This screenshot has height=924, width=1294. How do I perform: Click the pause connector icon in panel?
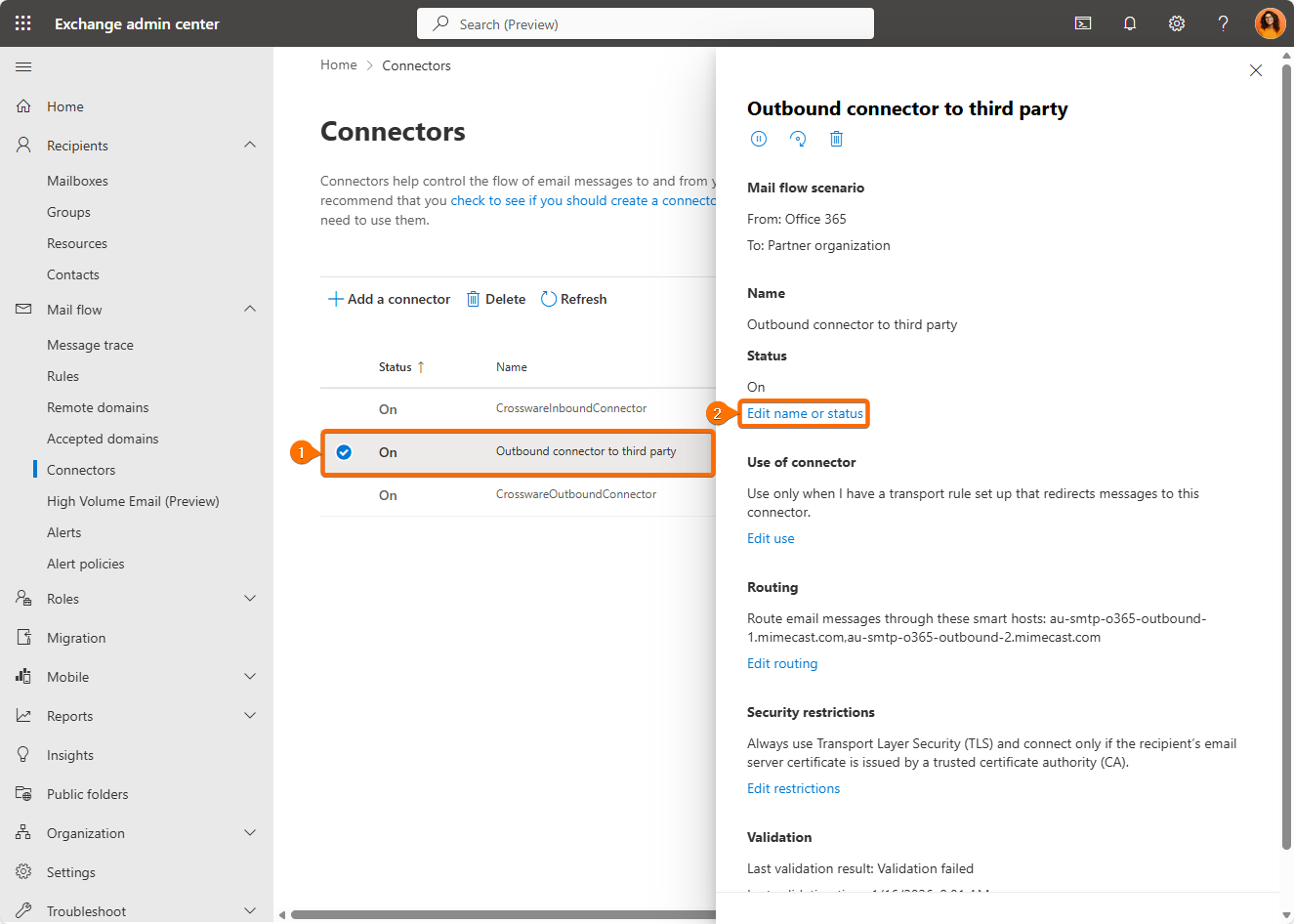759,139
